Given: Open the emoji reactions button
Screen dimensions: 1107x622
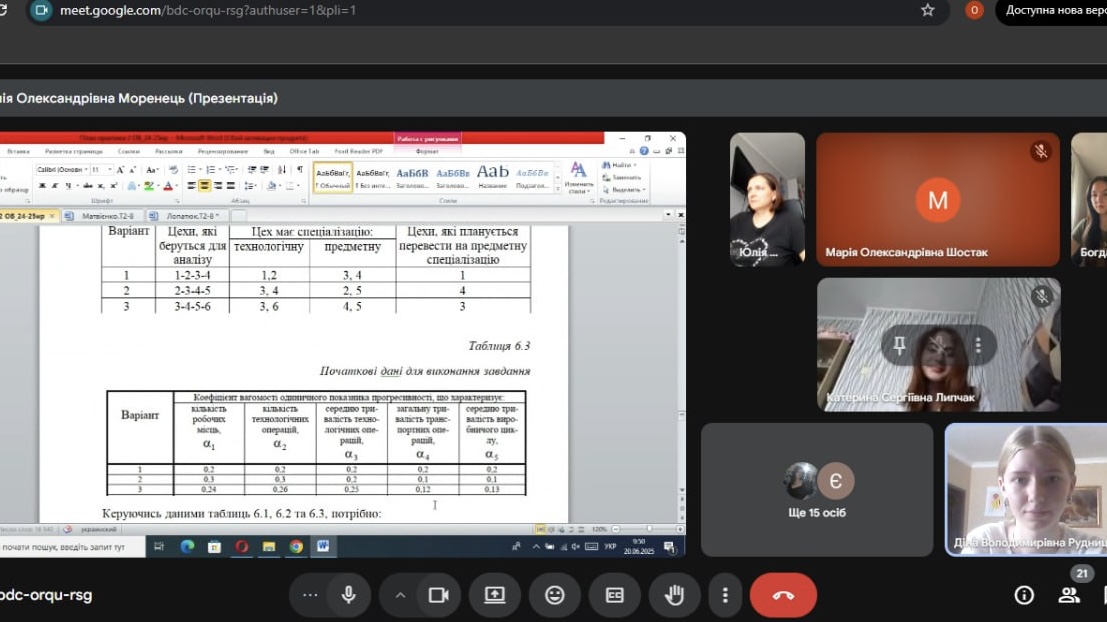Looking at the screenshot, I should pos(554,595).
